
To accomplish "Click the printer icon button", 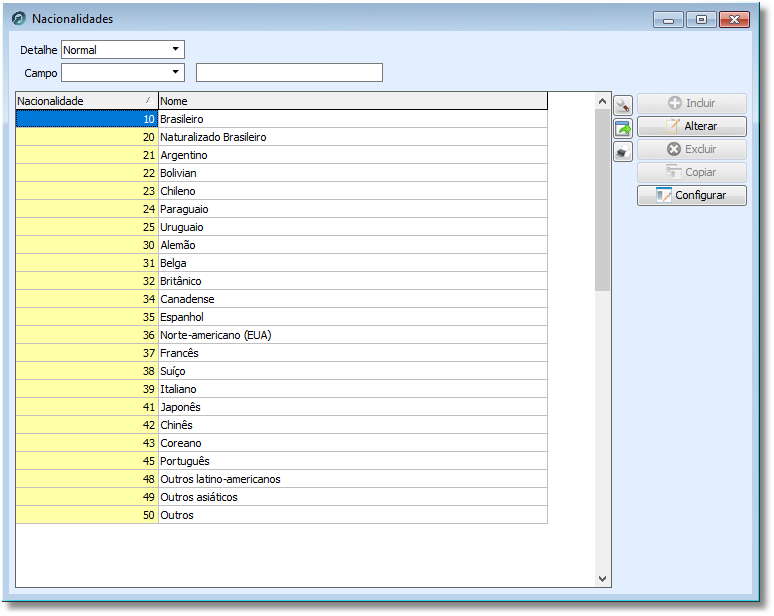I will click(622, 152).
